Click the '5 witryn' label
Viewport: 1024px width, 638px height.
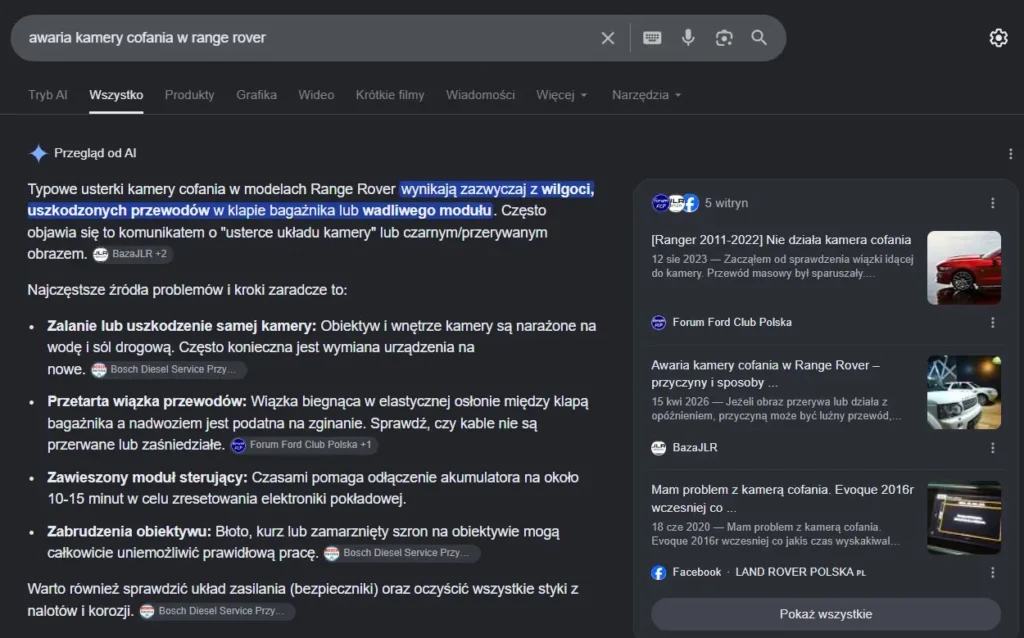tap(726, 203)
